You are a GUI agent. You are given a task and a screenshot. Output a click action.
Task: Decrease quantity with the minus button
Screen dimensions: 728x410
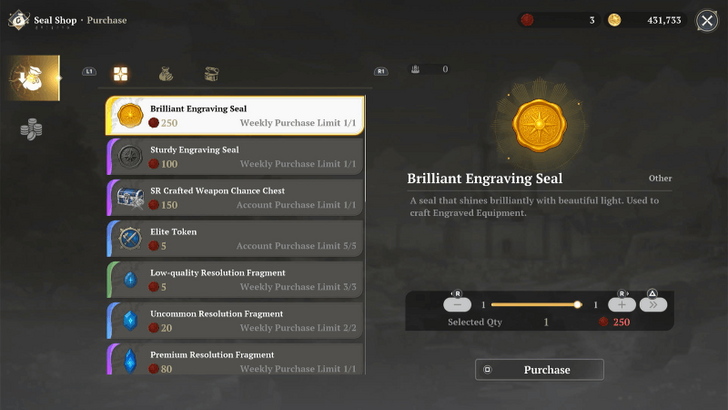[457, 304]
